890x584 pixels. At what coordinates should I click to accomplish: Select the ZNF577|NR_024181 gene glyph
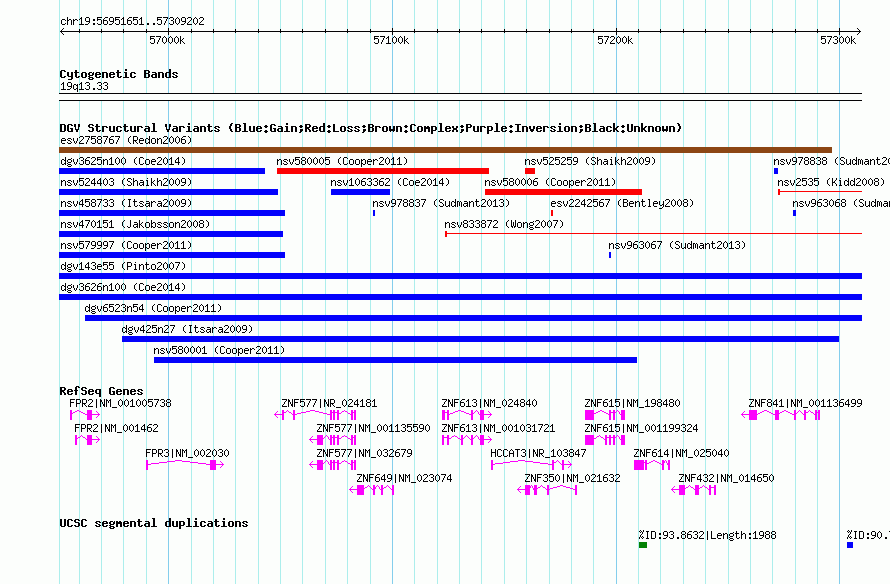(x=316, y=415)
